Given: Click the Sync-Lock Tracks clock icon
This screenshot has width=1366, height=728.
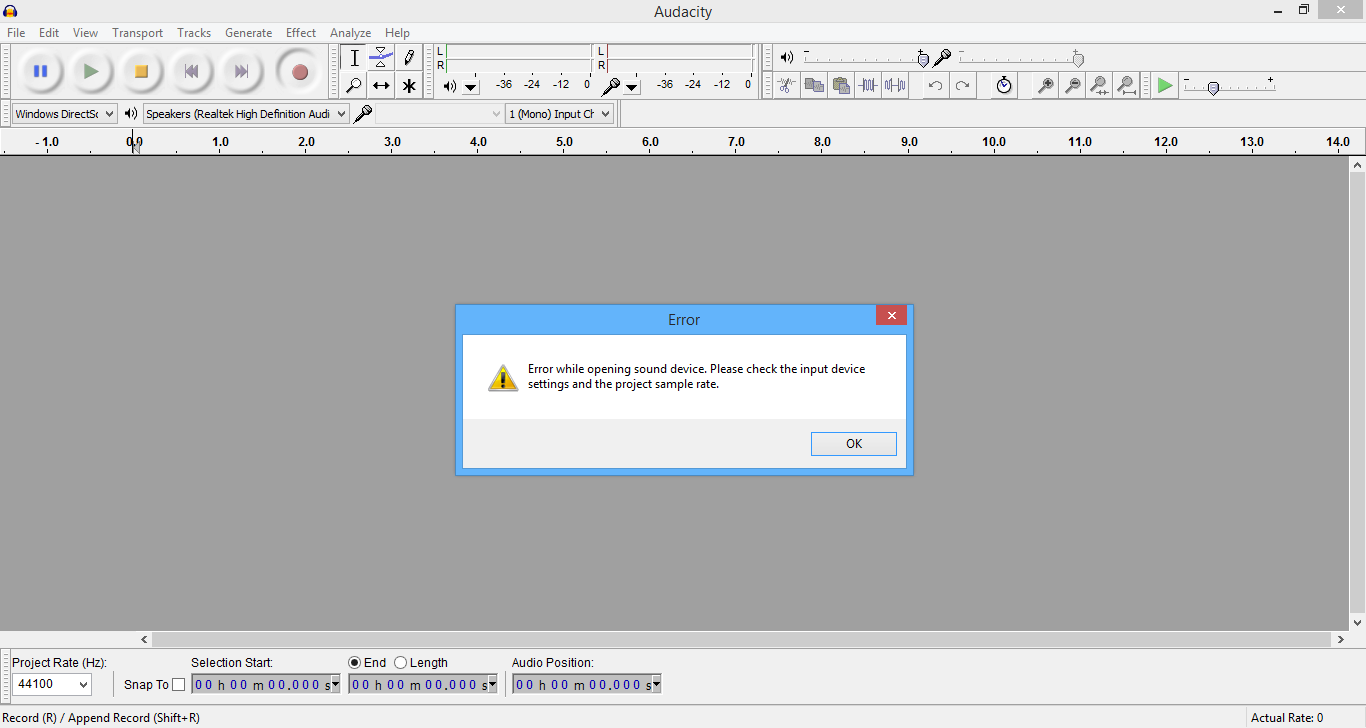Looking at the screenshot, I should [1004, 85].
